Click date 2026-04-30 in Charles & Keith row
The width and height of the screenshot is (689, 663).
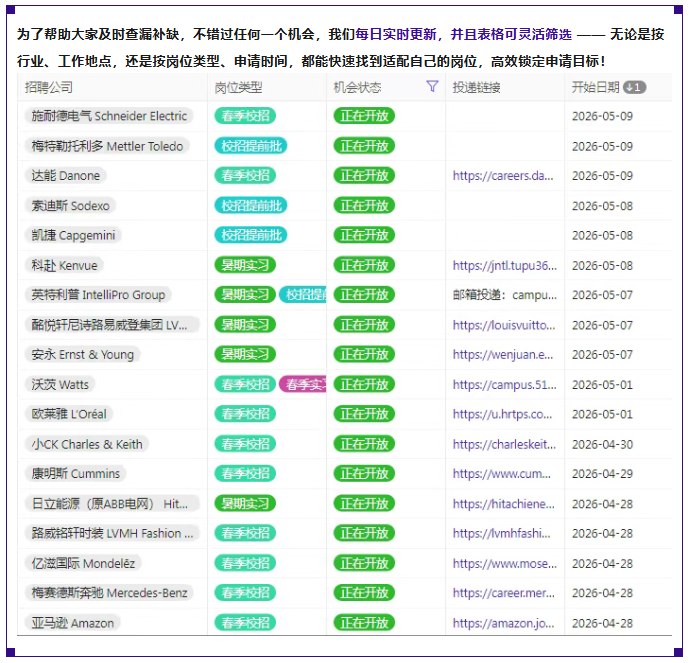click(602, 445)
